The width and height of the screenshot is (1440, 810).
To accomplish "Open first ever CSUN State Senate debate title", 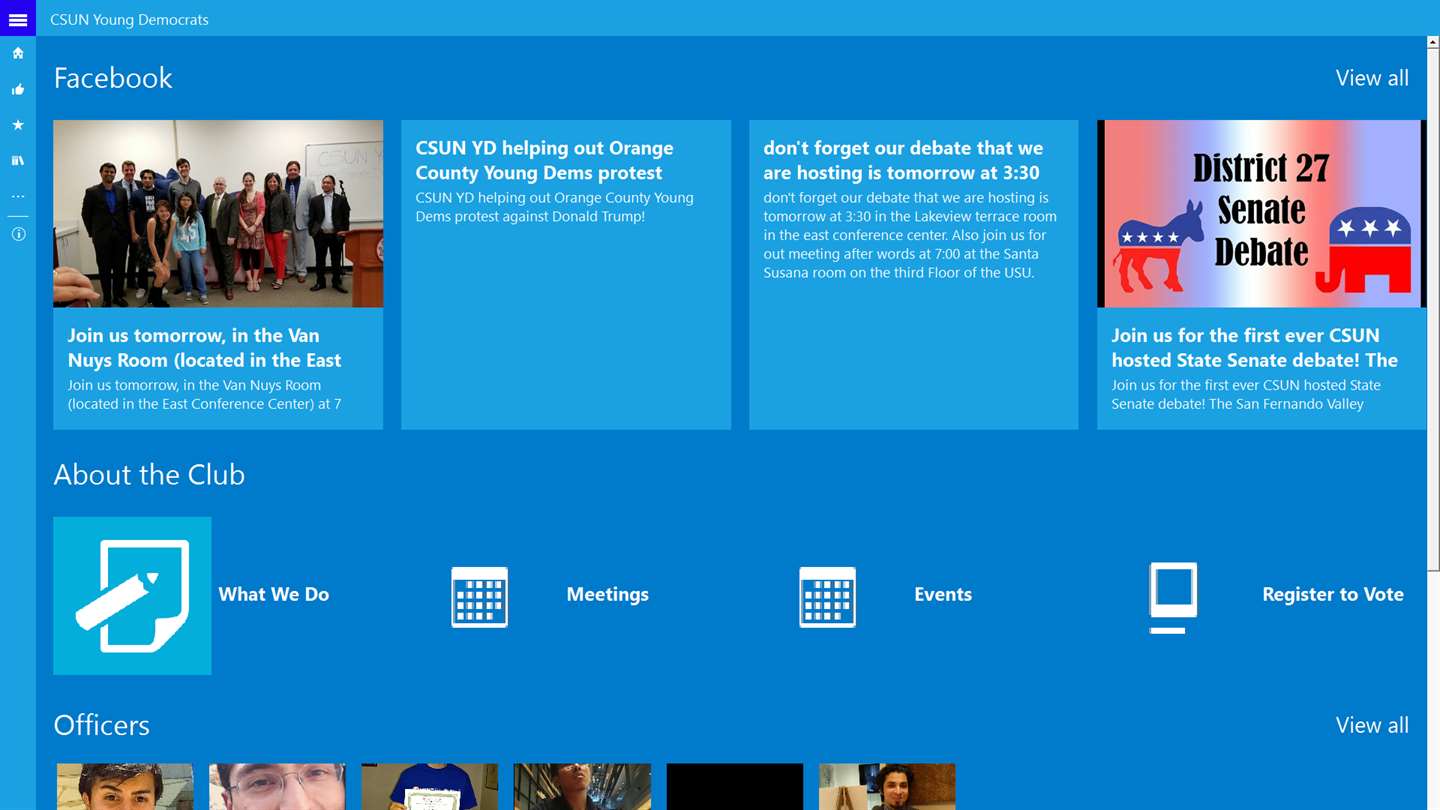I will coord(1254,348).
